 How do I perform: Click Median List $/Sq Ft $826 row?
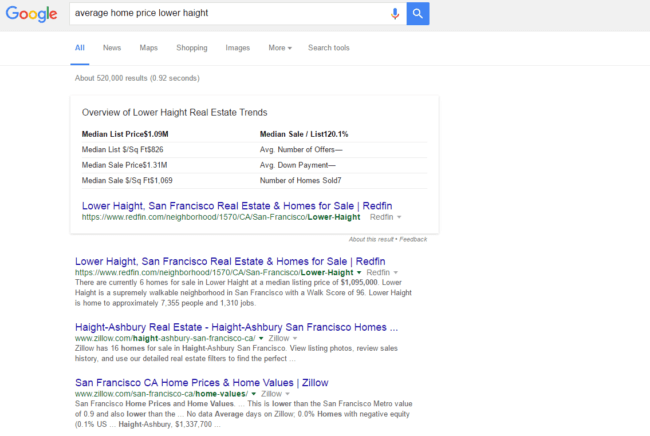[x=122, y=149]
